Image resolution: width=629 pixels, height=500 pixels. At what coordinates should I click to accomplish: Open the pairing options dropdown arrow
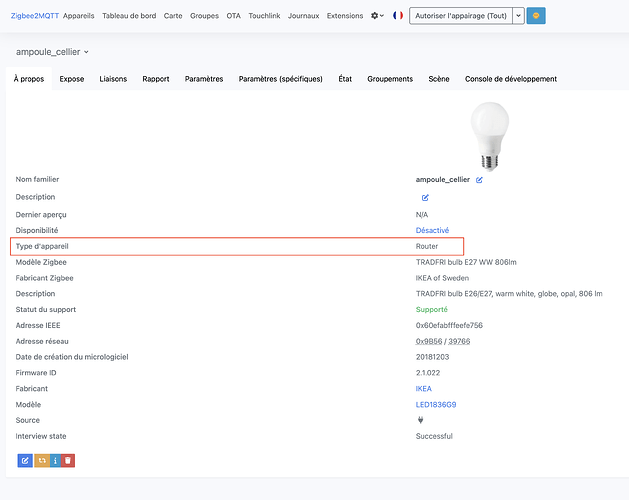[x=517, y=16]
